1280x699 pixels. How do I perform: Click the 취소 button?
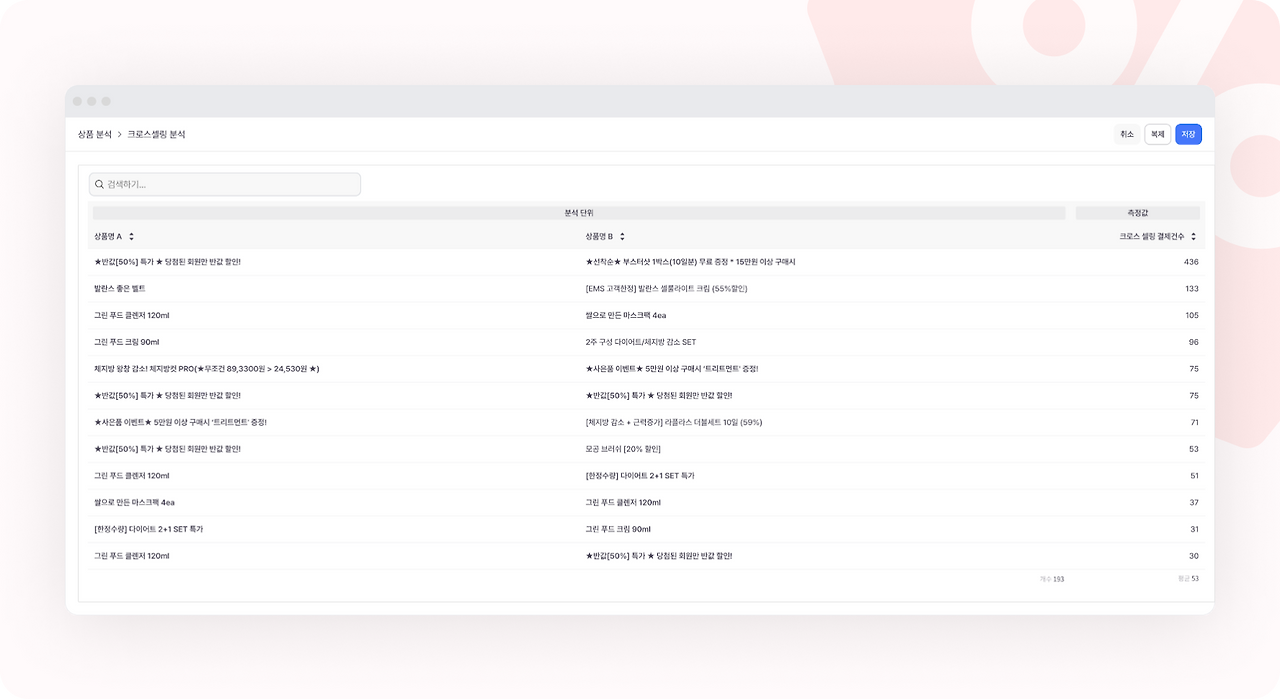coord(1127,134)
